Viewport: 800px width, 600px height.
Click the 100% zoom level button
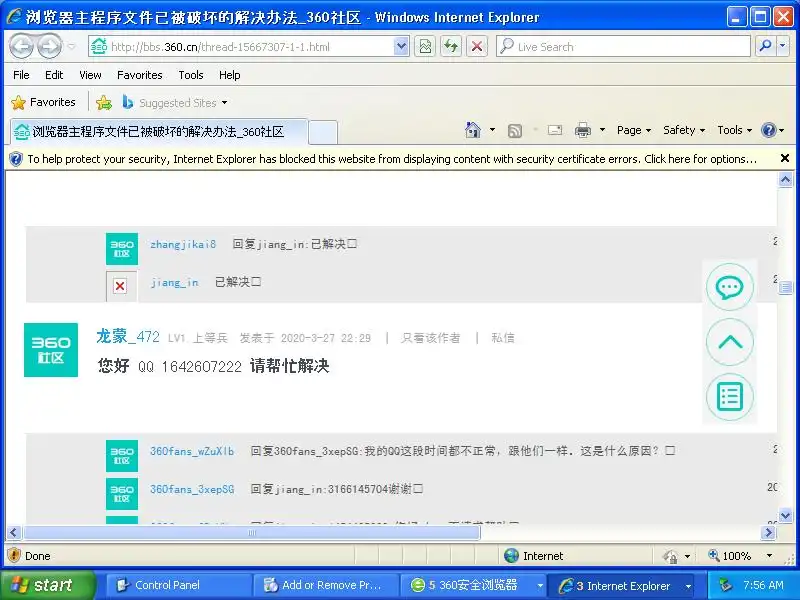pos(730,556)
